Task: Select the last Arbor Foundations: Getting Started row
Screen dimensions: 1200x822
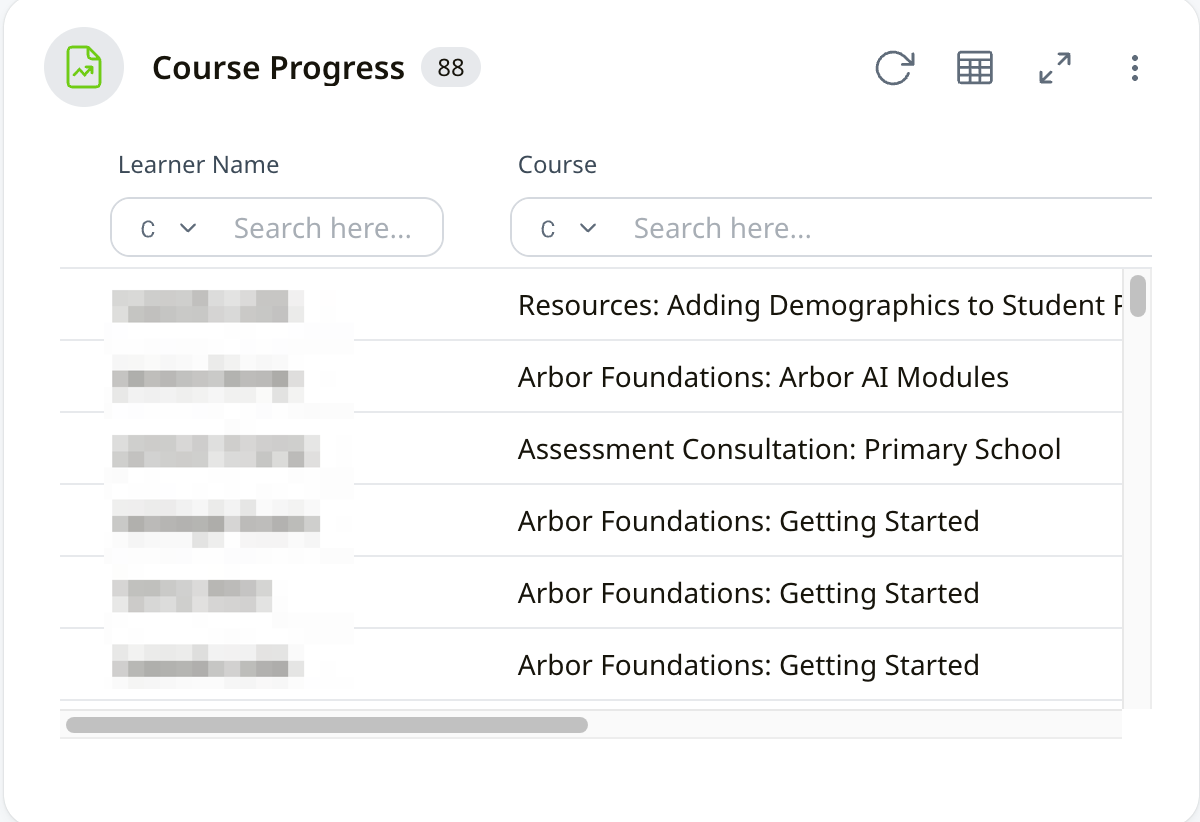Action: [x=748, y=665]
